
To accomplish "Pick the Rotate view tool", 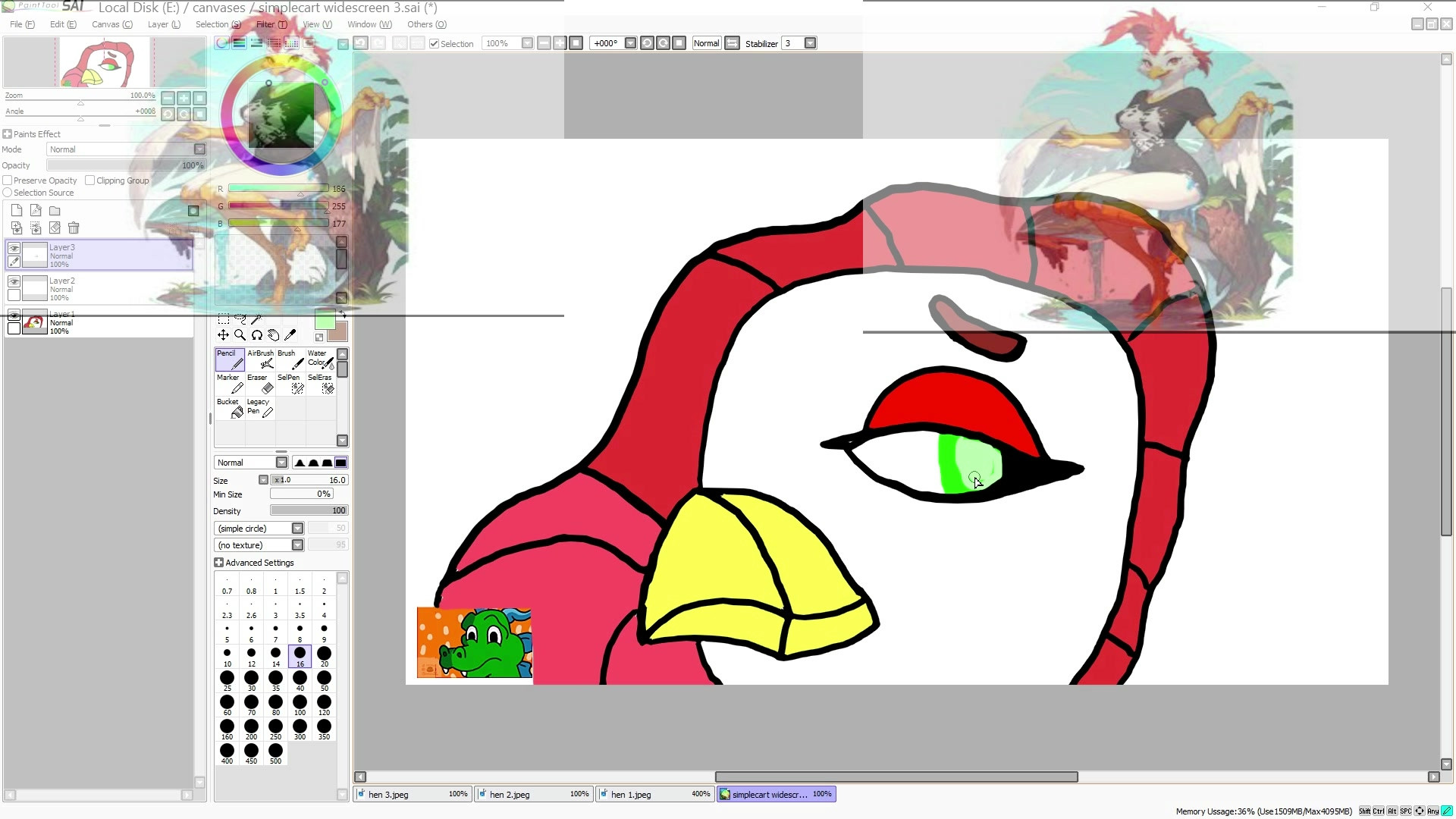I will click(256, 335).
